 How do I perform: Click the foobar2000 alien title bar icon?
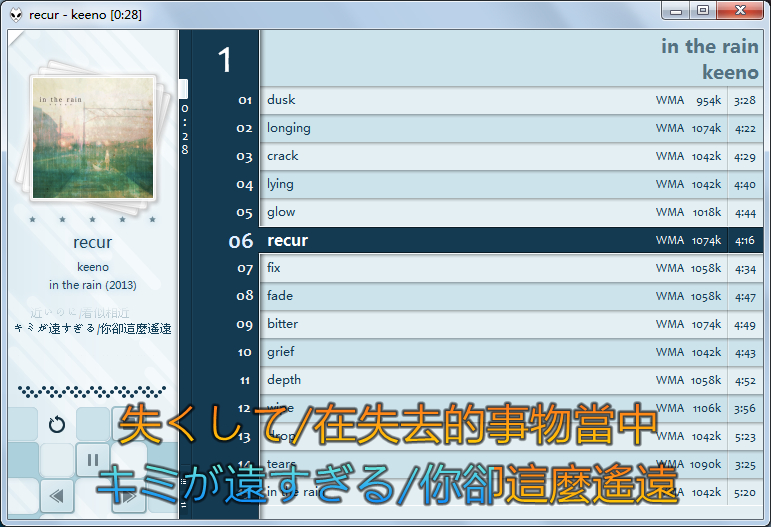[16, 15]
